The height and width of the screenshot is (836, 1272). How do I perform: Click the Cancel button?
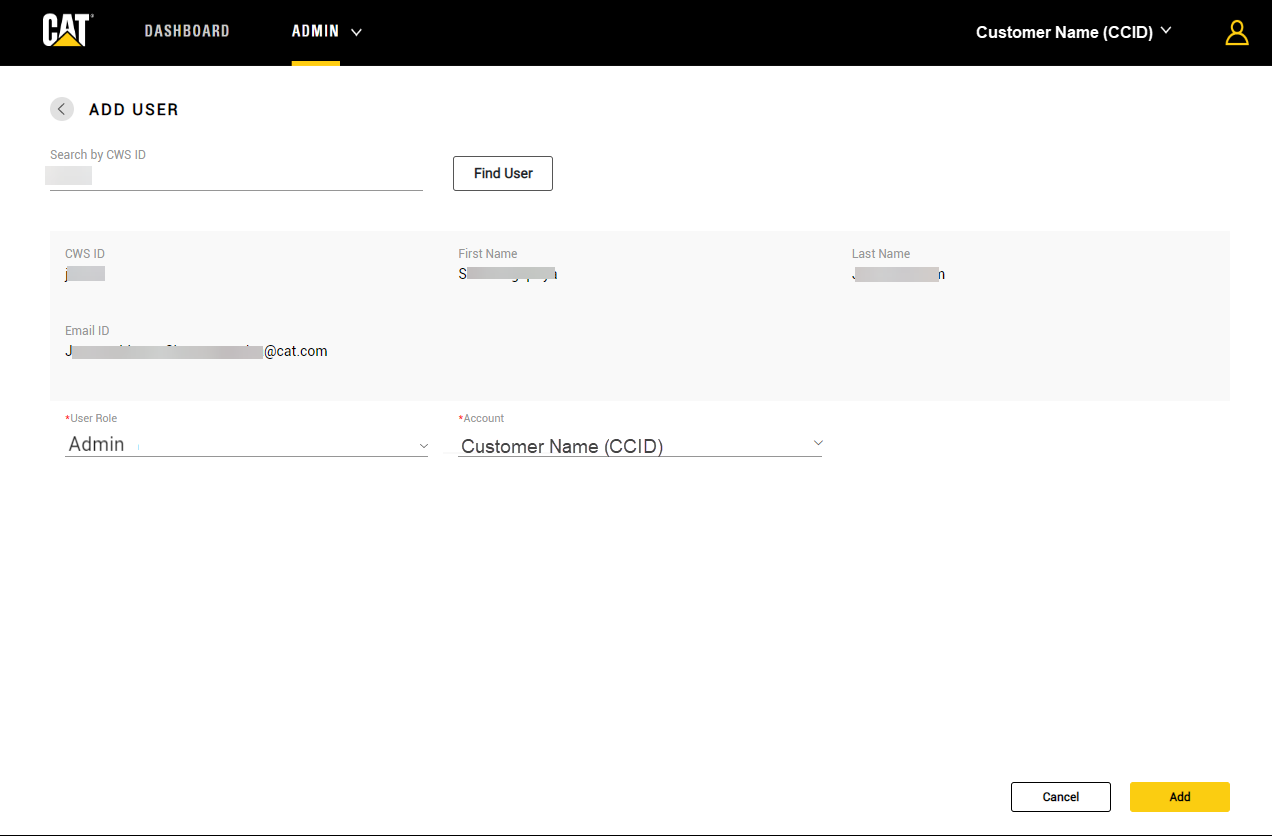pyautogui.click(x=1060, y=797)
